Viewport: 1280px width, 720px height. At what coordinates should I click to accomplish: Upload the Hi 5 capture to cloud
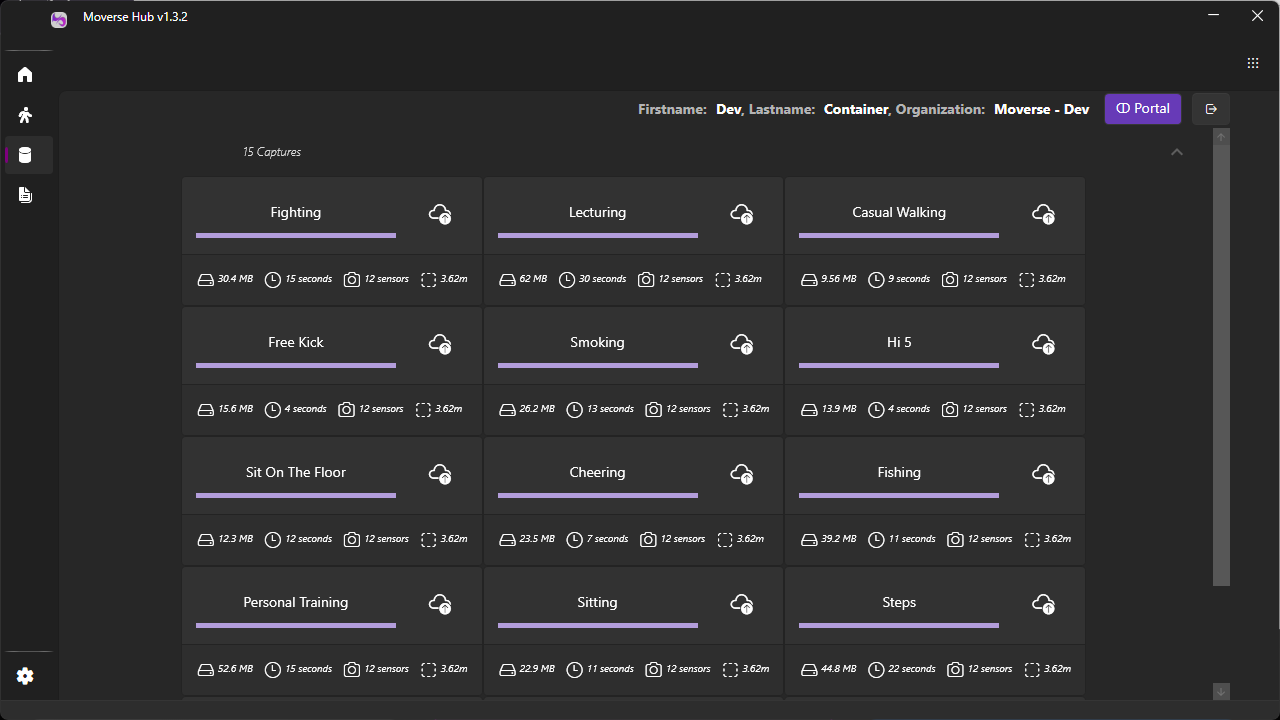pos(1043,344)
